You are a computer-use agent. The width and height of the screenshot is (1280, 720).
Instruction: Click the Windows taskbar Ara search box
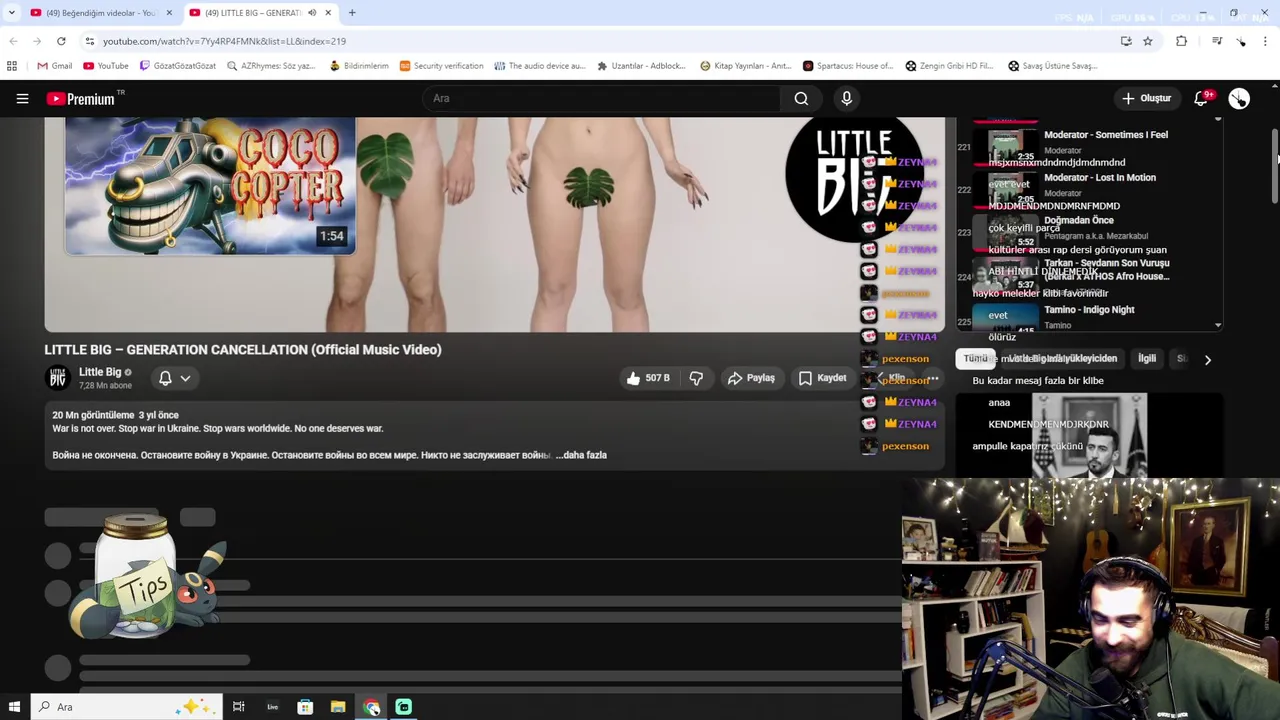tap(127, 707)
